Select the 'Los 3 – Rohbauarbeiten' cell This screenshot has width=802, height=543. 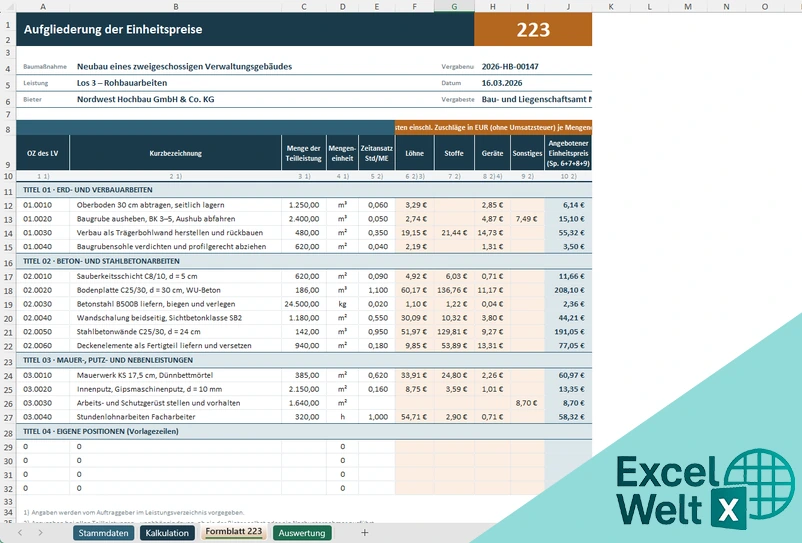click(x=122, y=83)
